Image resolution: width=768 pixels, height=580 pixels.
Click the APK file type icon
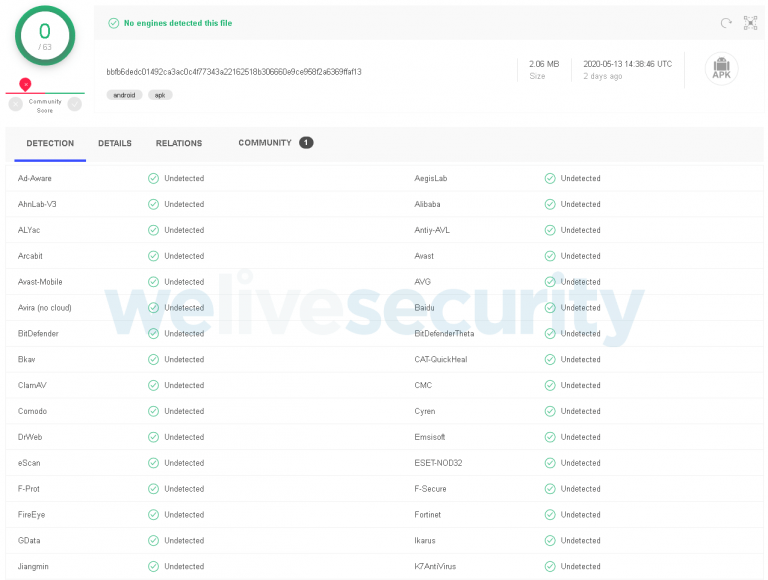(x=721, y=69)
